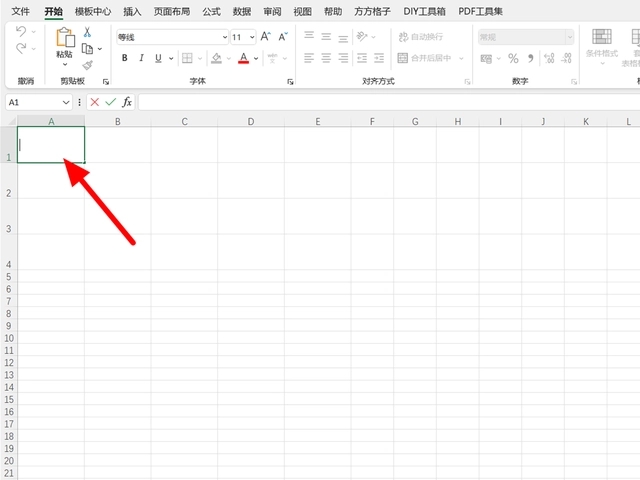Increase indent icon

(379, 58)
